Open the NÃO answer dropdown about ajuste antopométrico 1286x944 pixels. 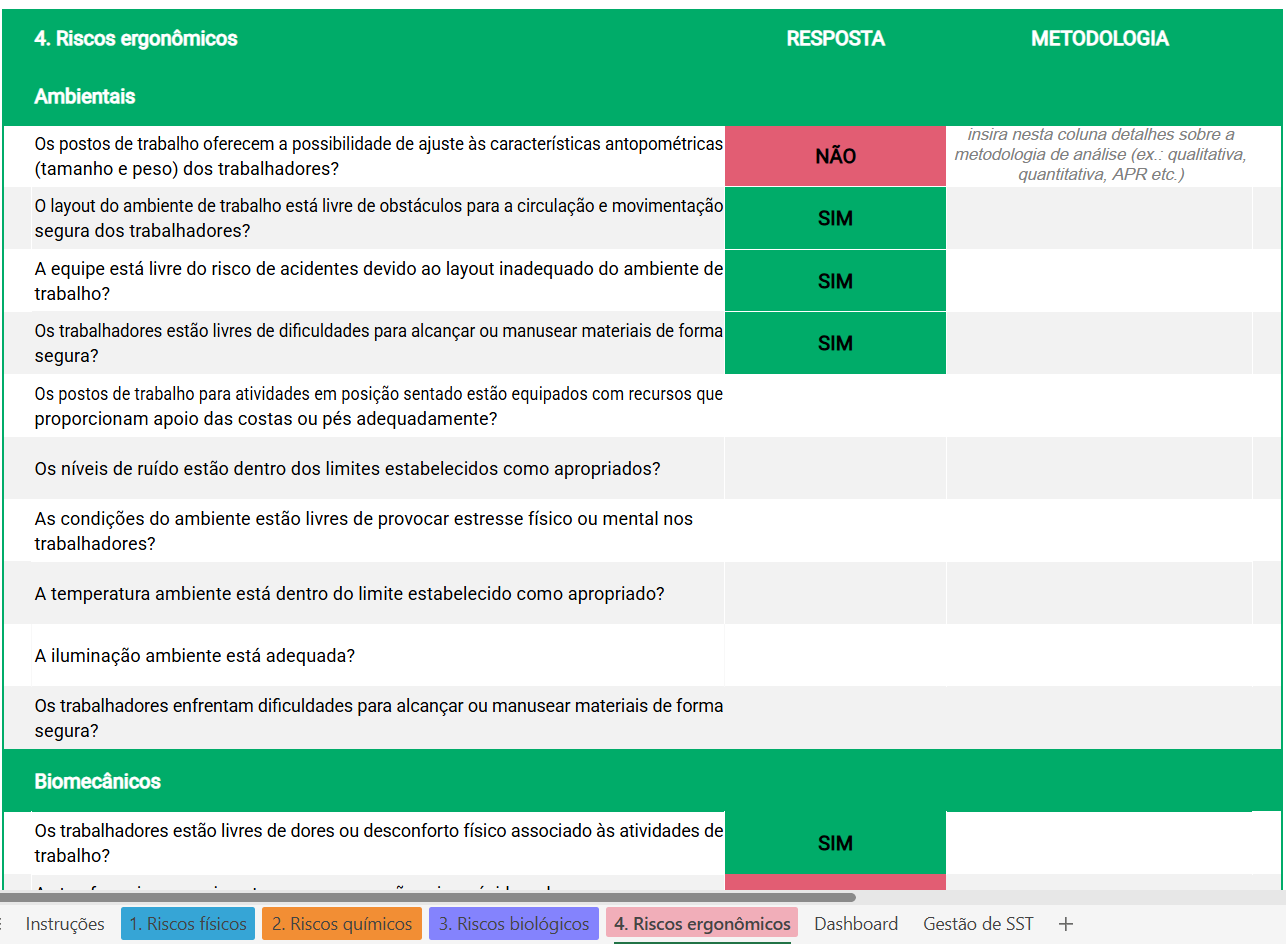point(835,156)
